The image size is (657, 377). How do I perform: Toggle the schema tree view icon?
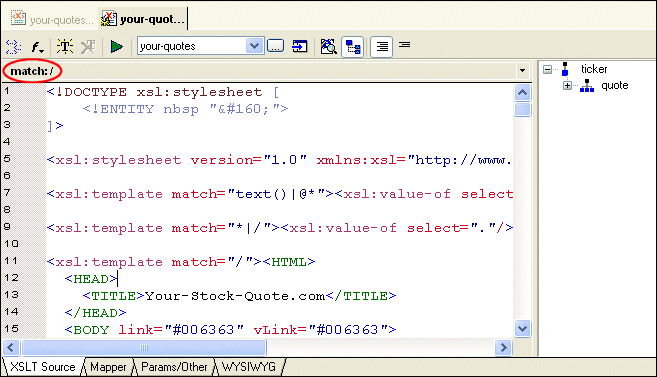click(352, 47)
